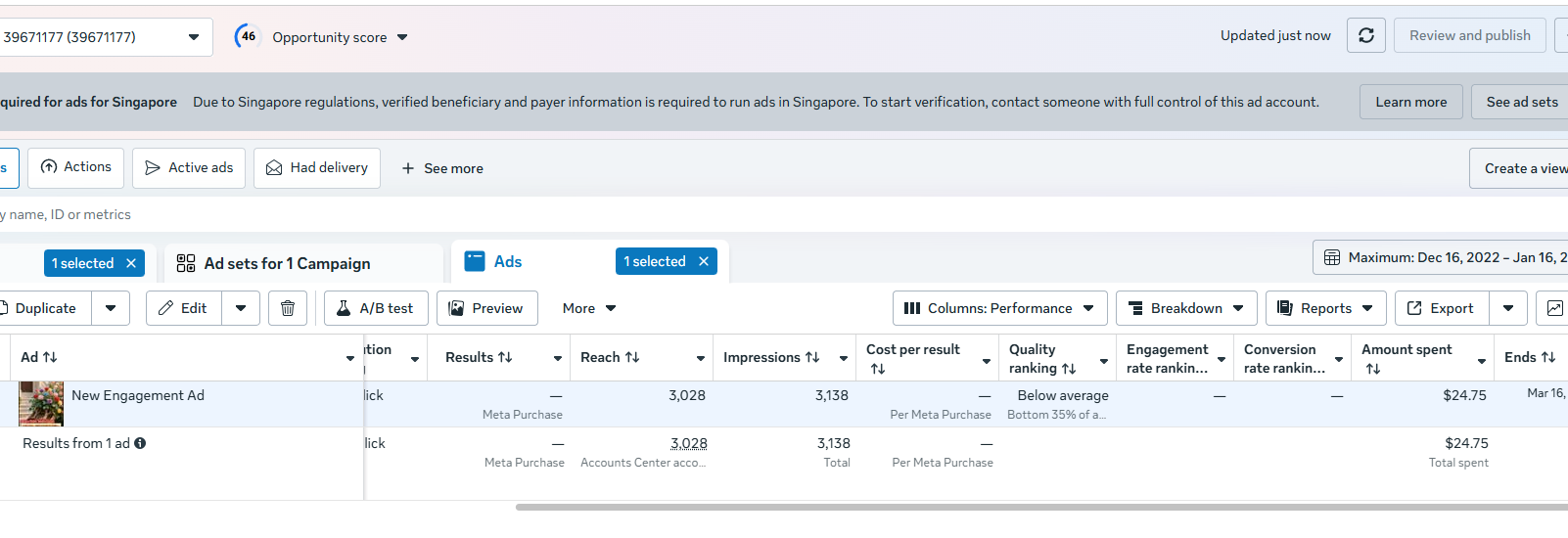Screen dimensions: 1568x538
Task: Open the More menu
Action: click(589, 308)
